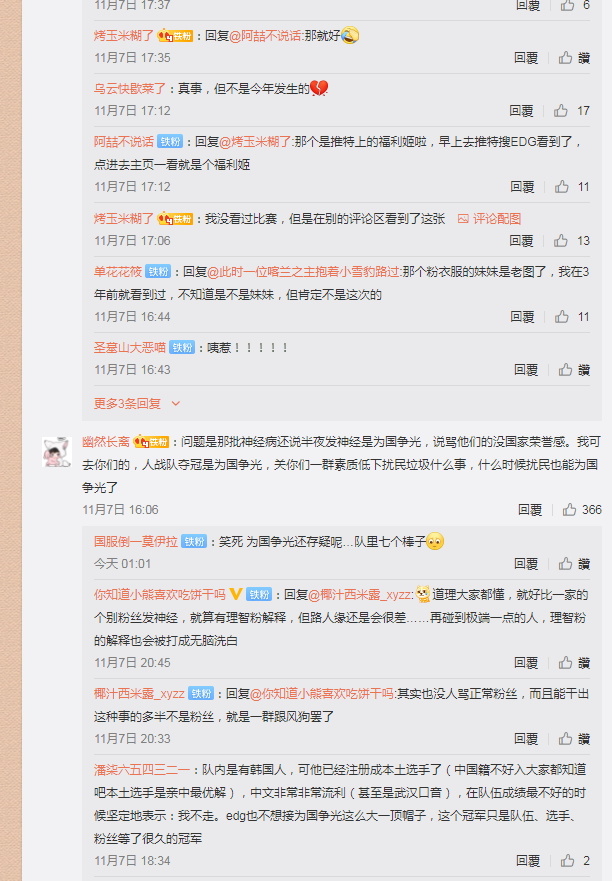Image resolution: width=612 pixels, height=881 pixels.
Task: Click the yellow V verified badge
Action: pos(236,594)
